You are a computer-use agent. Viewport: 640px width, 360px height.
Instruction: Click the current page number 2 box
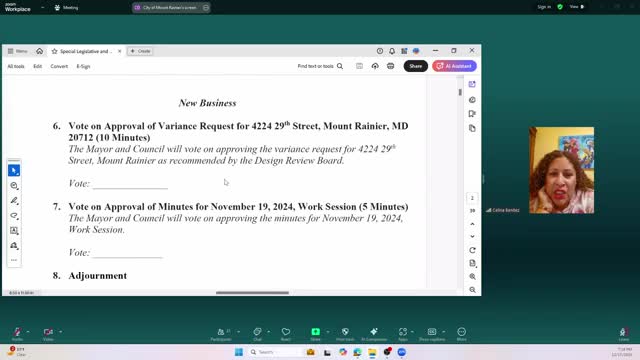coord(472,198)
